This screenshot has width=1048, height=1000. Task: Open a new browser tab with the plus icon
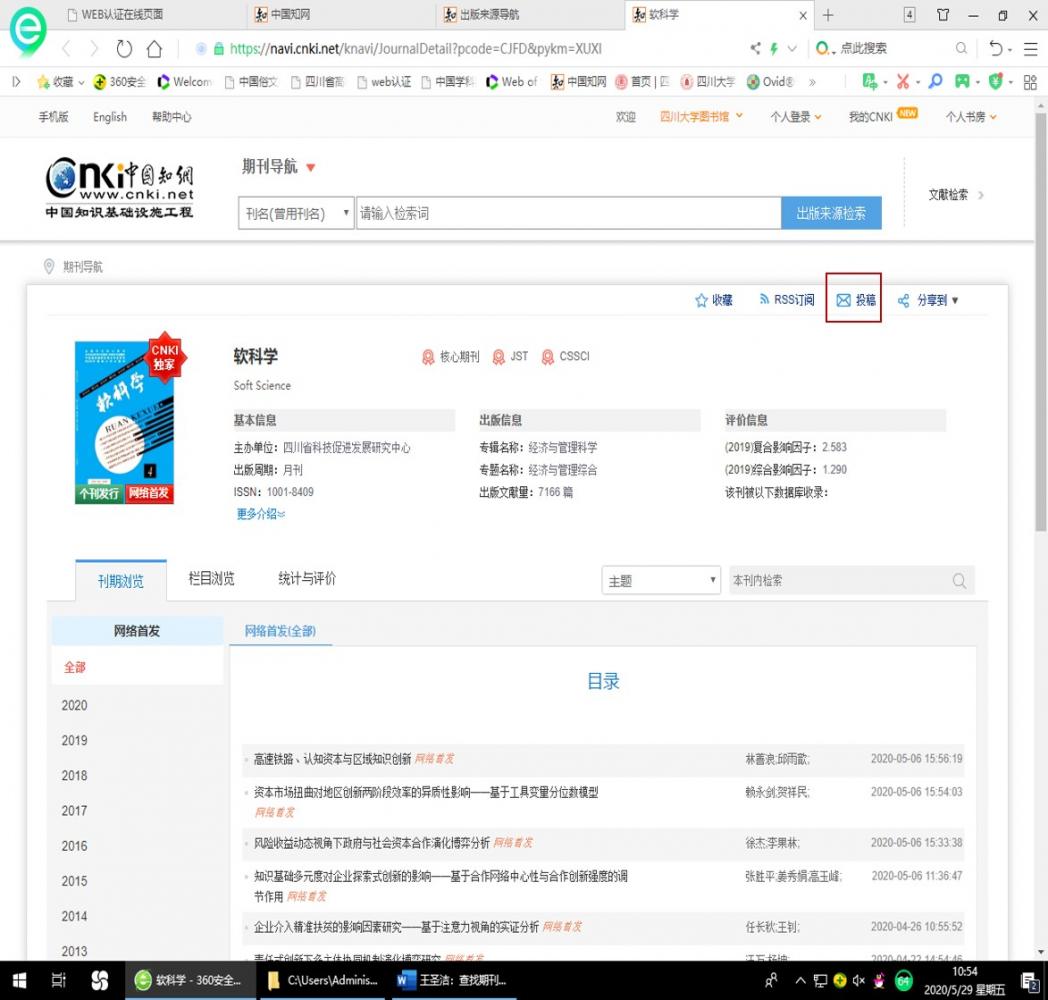828,15
